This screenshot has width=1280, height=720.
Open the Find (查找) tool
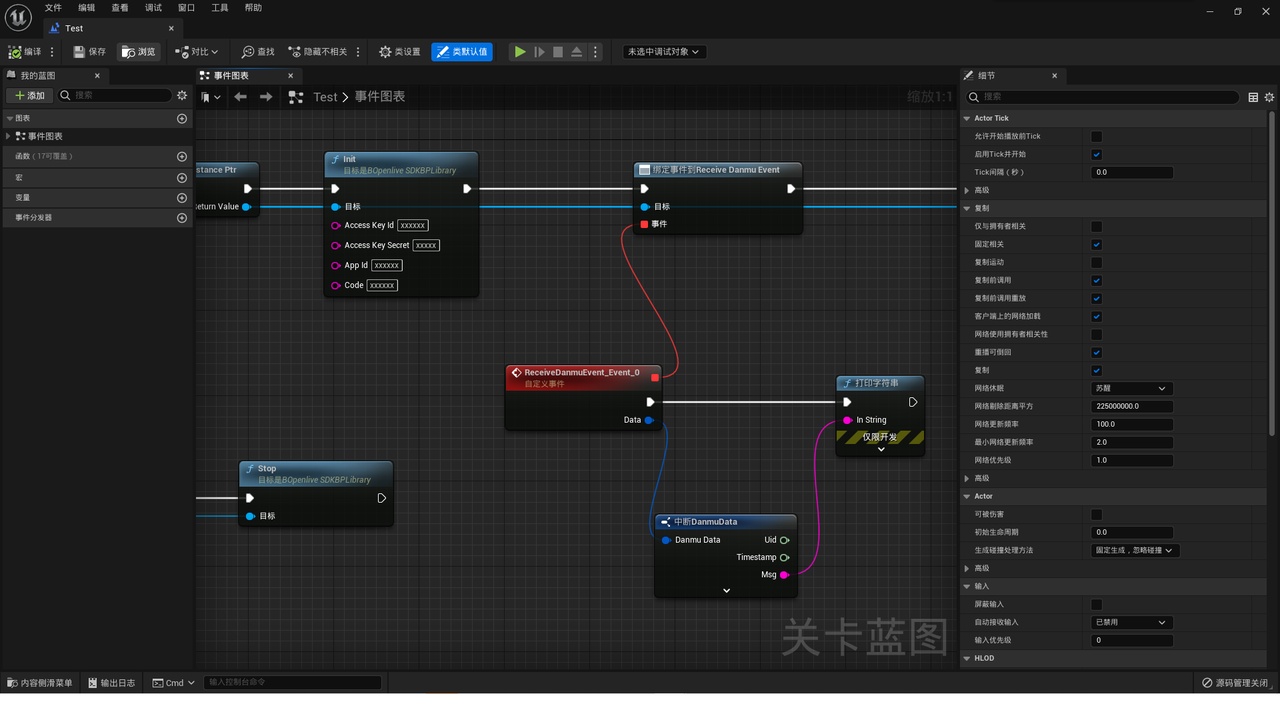click(258, 52)
